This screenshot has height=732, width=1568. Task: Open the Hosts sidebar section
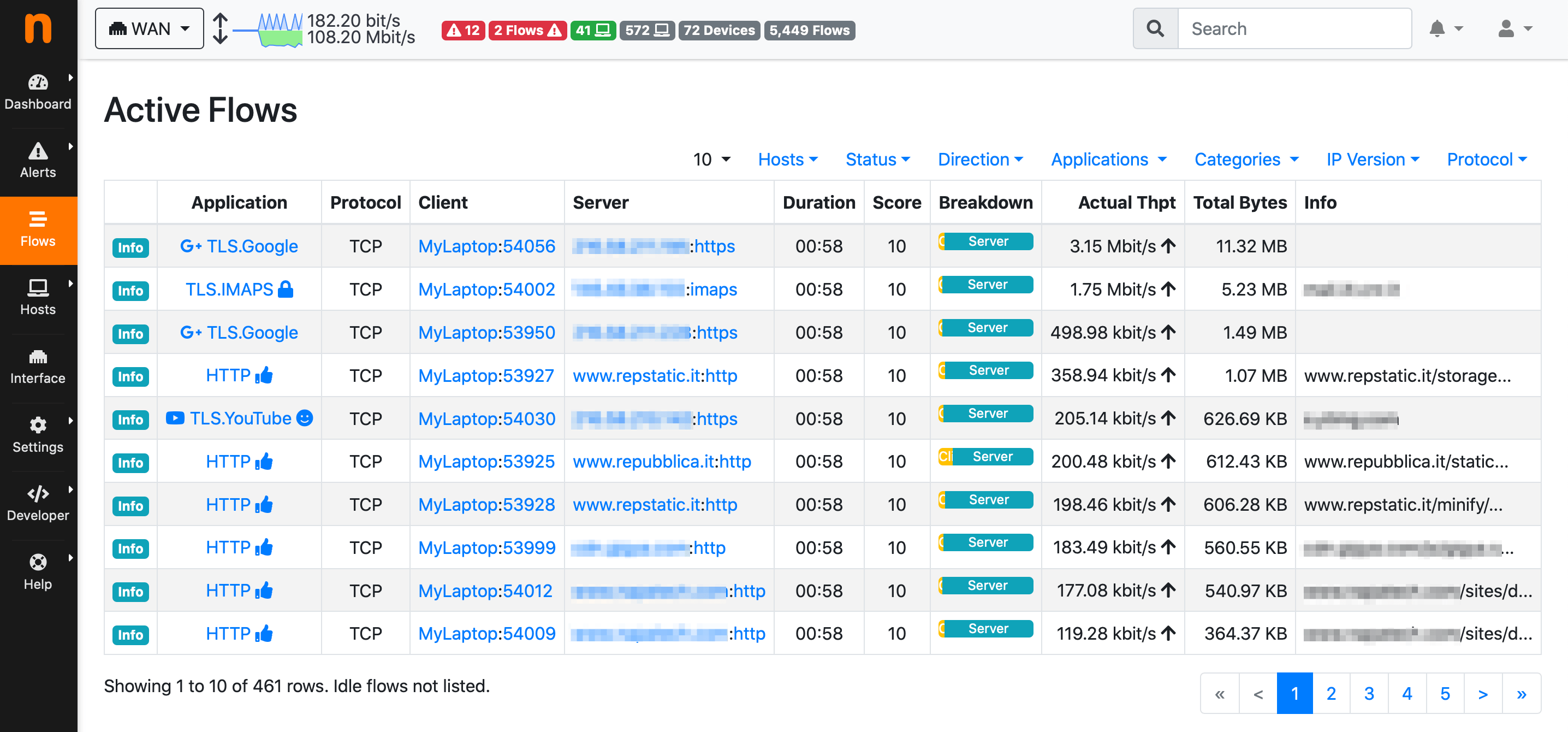pyautogui.click(x=38, y=297)
